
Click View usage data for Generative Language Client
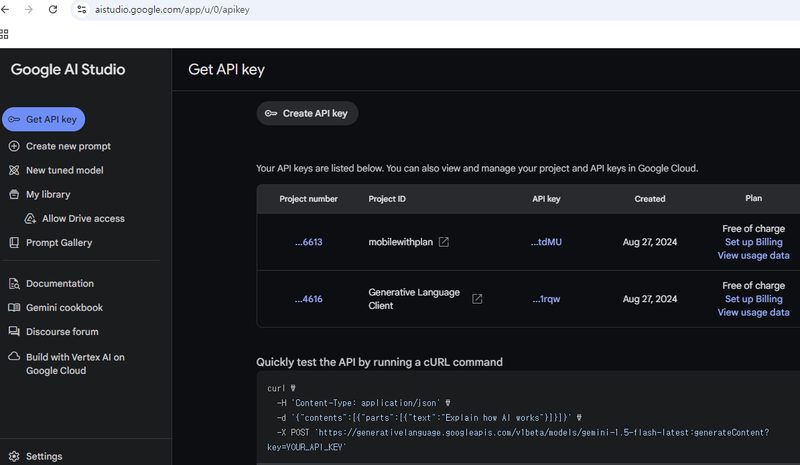754,312
